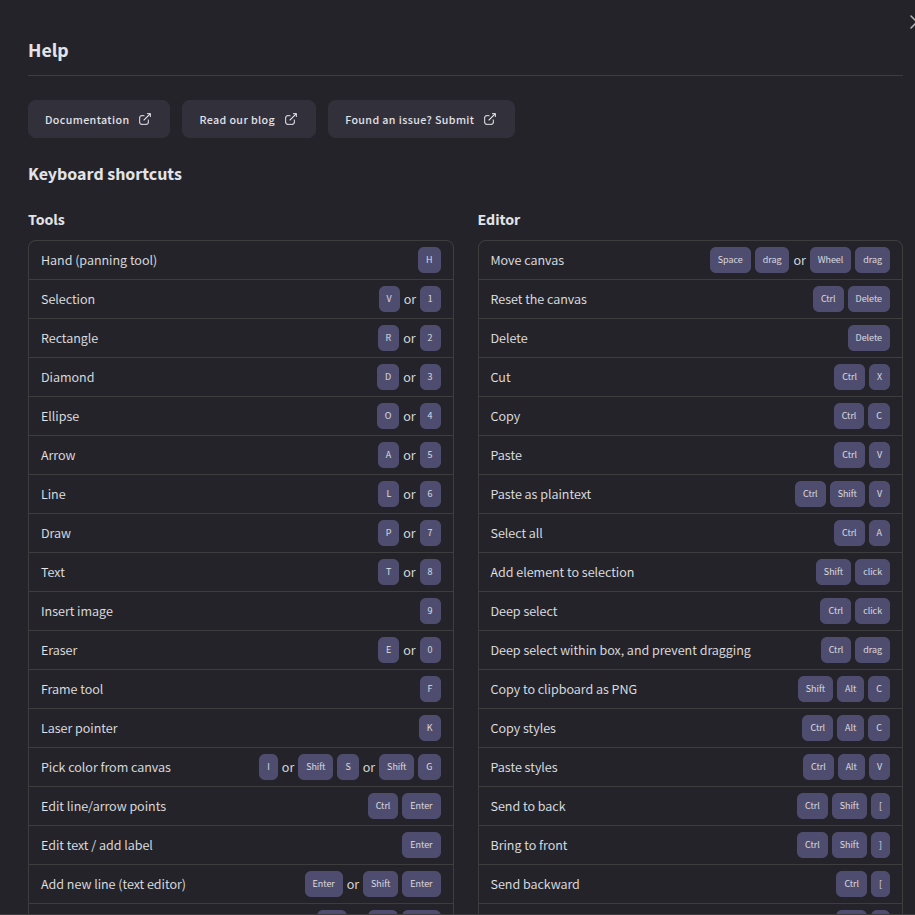
Task: Click the V key badge in the Selection row
Action: click(x=389, y=299)
